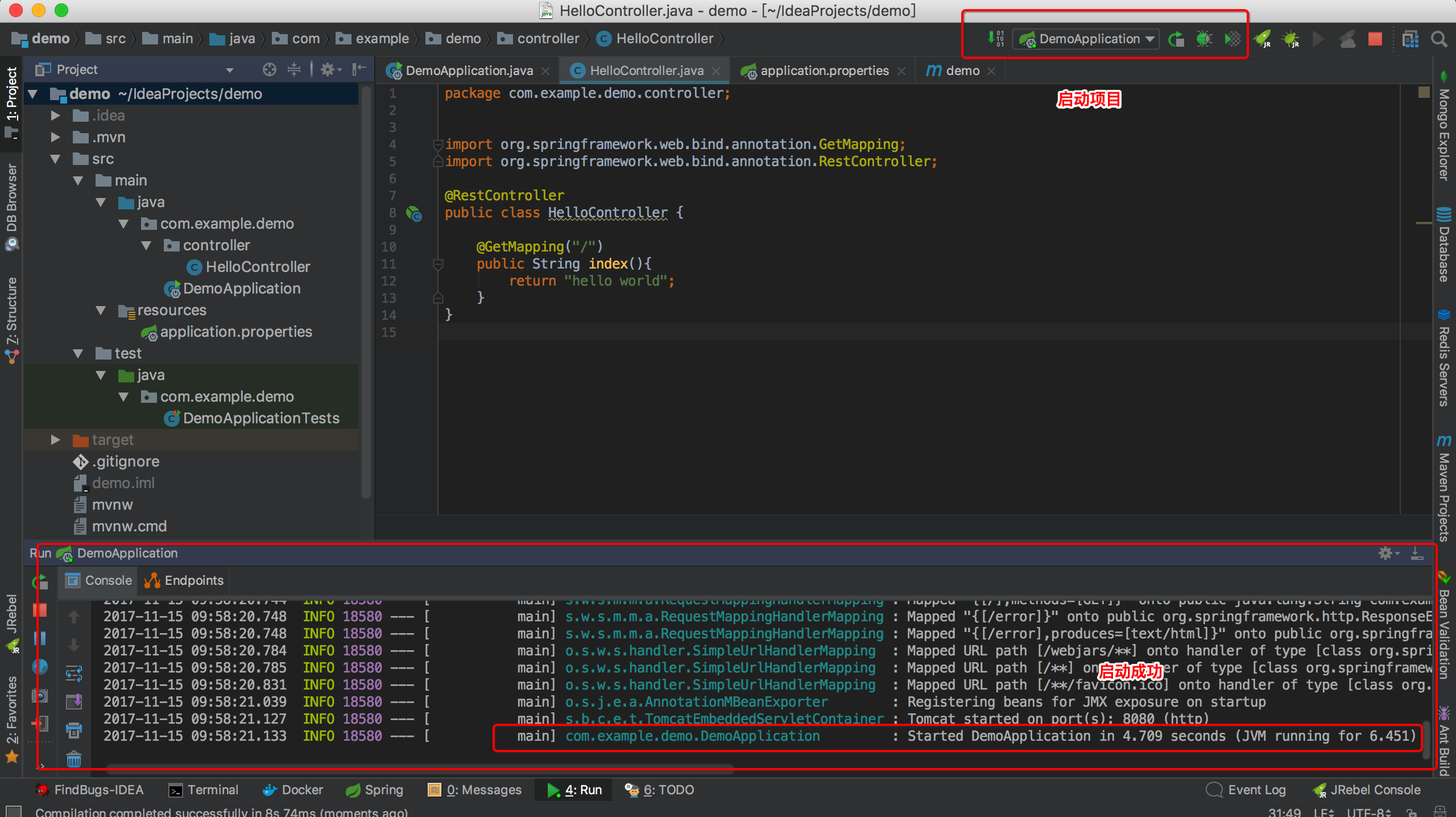Collapse the resources folder node

tap(101, 310)
